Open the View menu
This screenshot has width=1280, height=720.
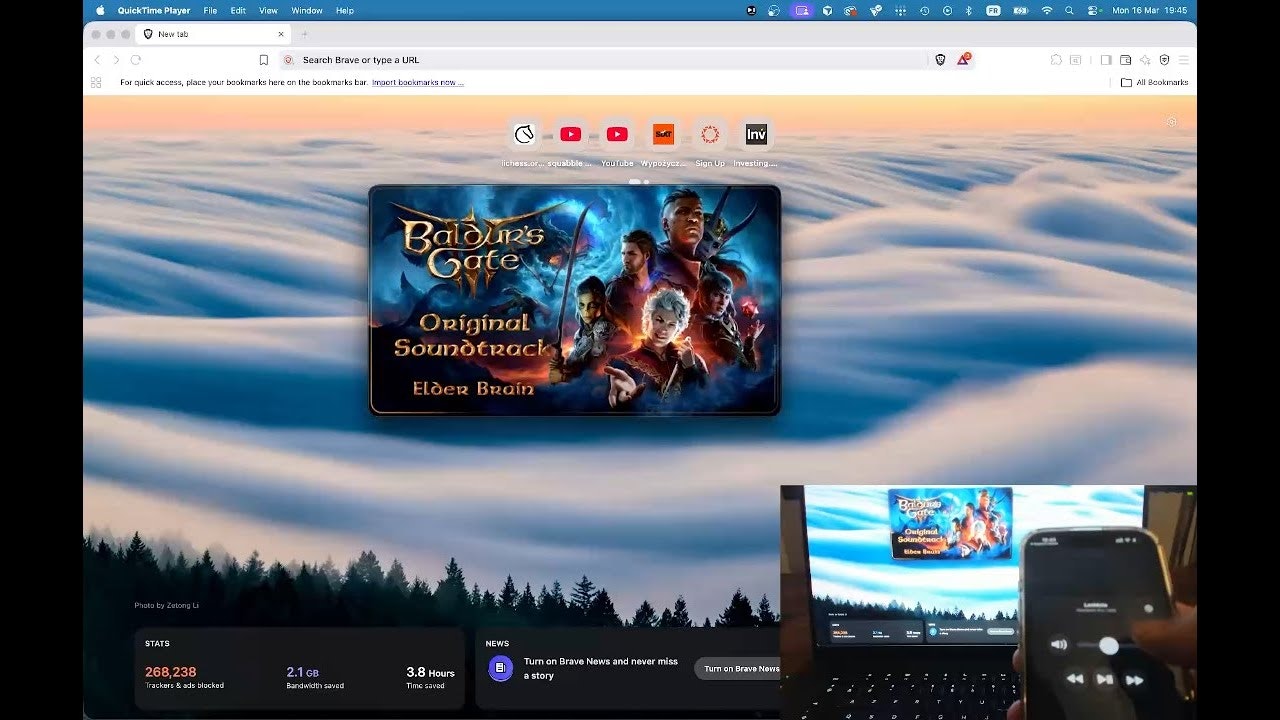tap(268, 10)
